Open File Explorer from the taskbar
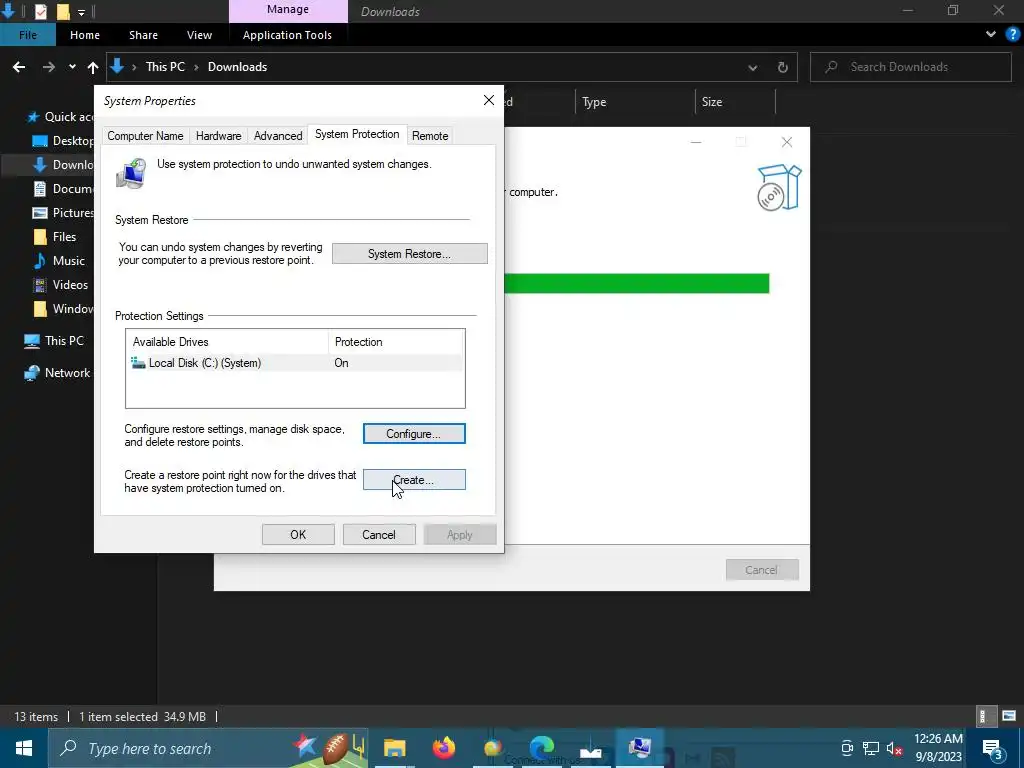 point(394,748)
